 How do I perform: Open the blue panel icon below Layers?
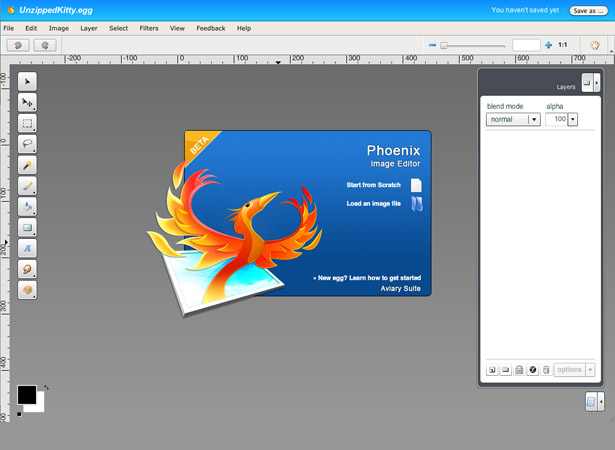tap(591, 401)
